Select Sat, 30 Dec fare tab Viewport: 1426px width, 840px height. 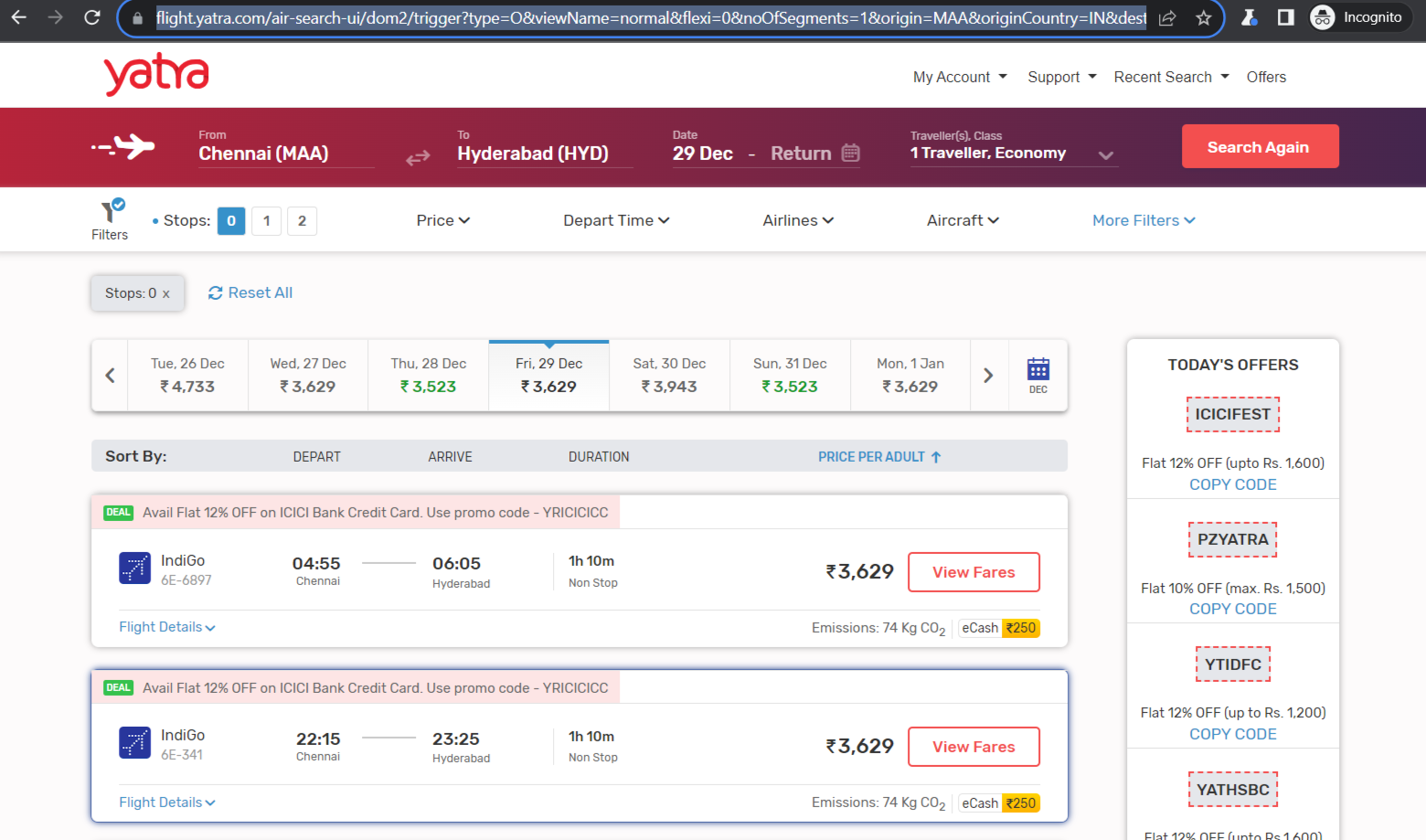click(669, 376)
